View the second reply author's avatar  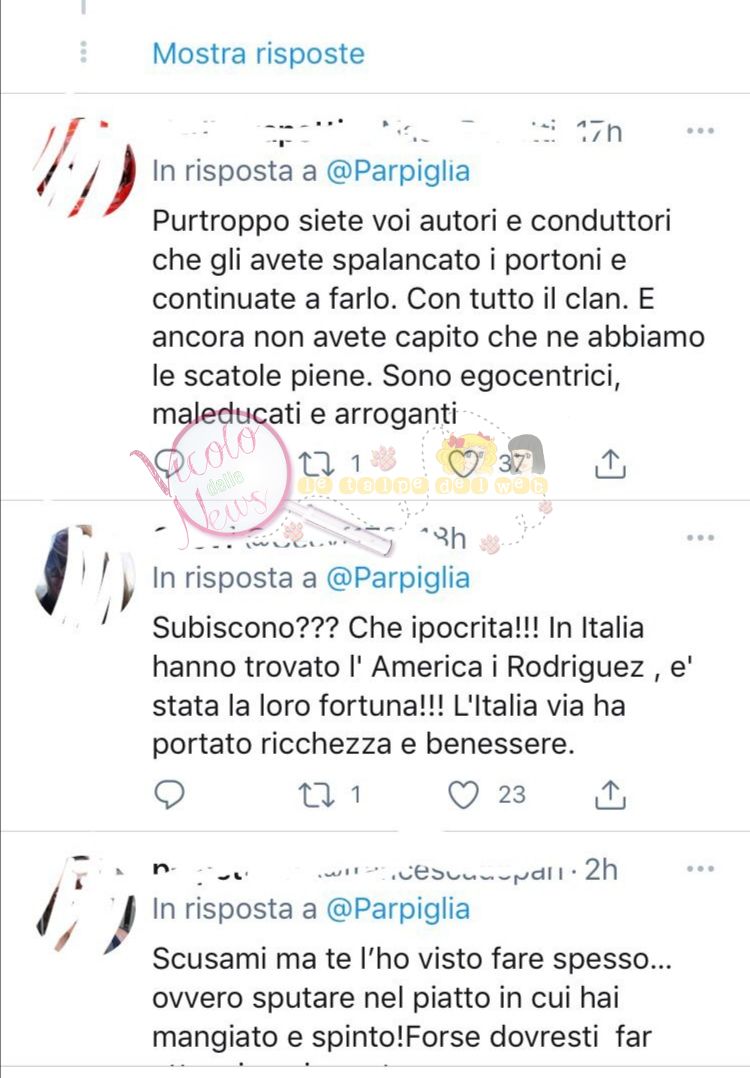click(85, 575)
